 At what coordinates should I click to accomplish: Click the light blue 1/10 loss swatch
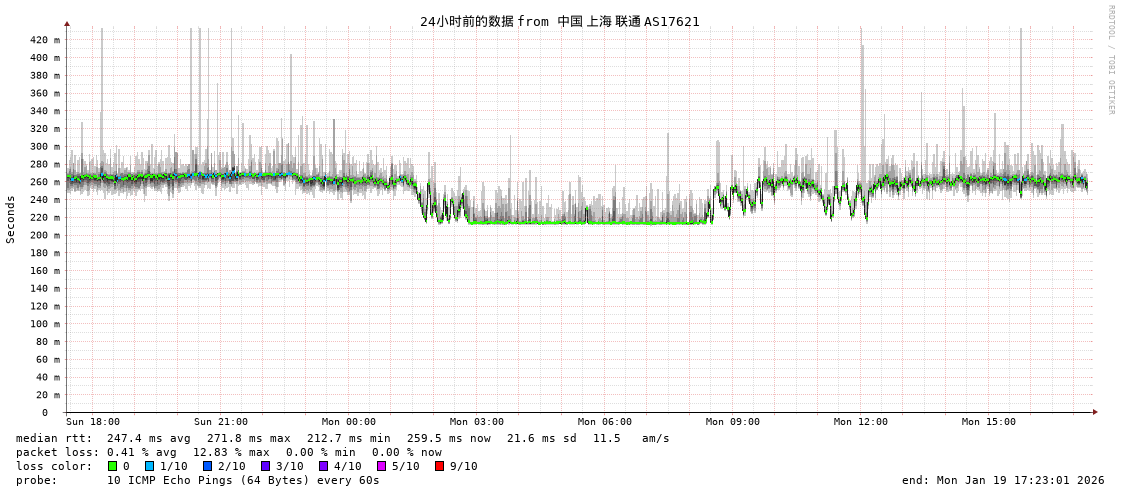pos(149,466)
